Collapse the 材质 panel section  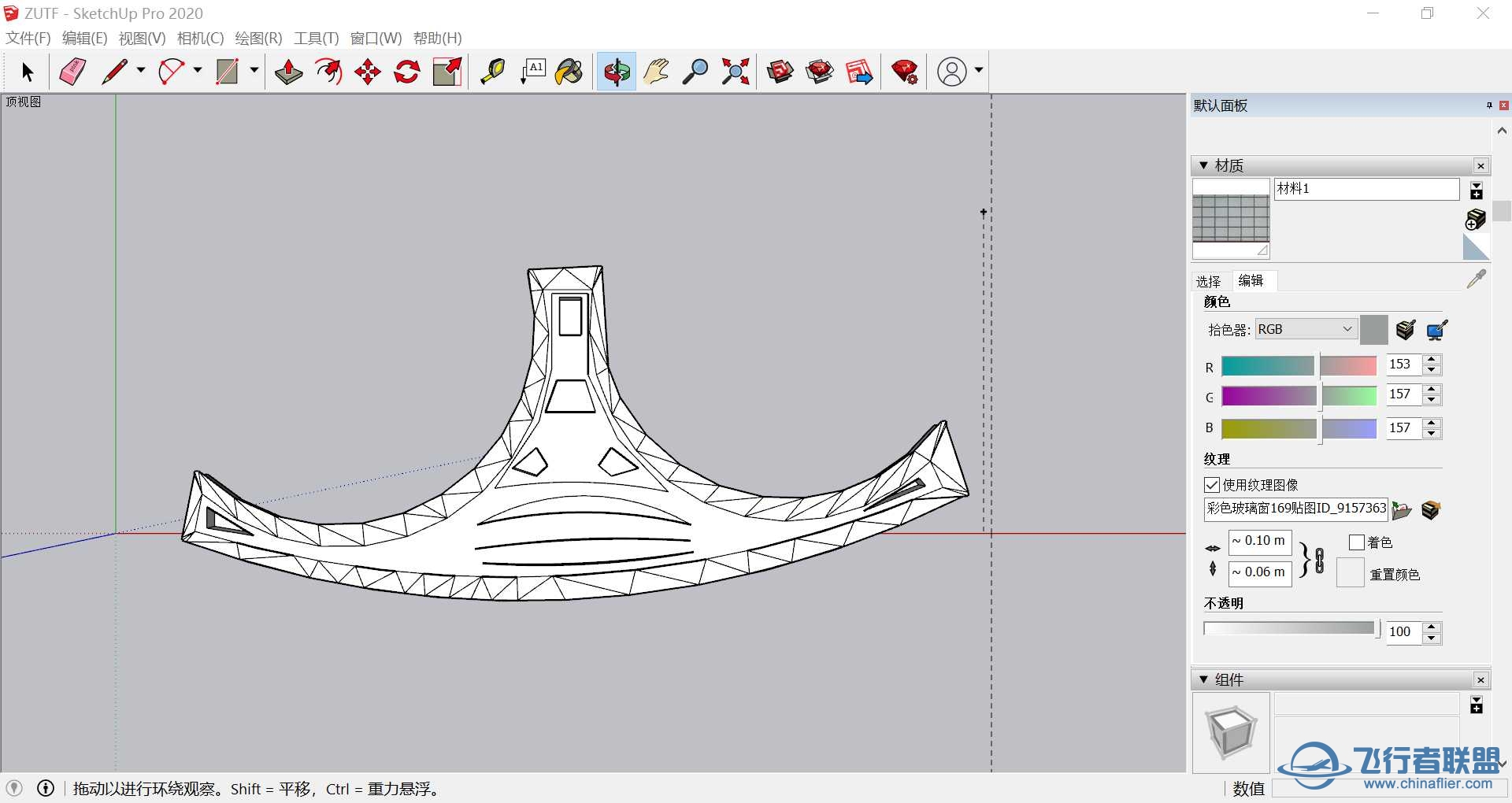(1203, 165)
